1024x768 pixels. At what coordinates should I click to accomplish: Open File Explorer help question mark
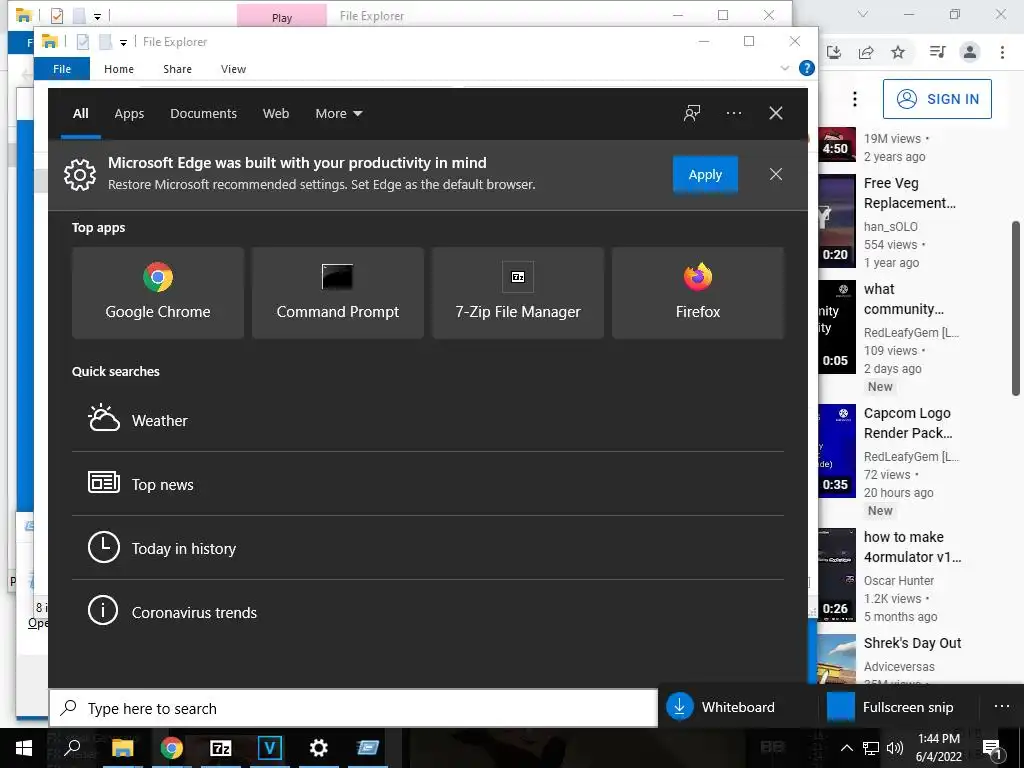coord(807,68)
